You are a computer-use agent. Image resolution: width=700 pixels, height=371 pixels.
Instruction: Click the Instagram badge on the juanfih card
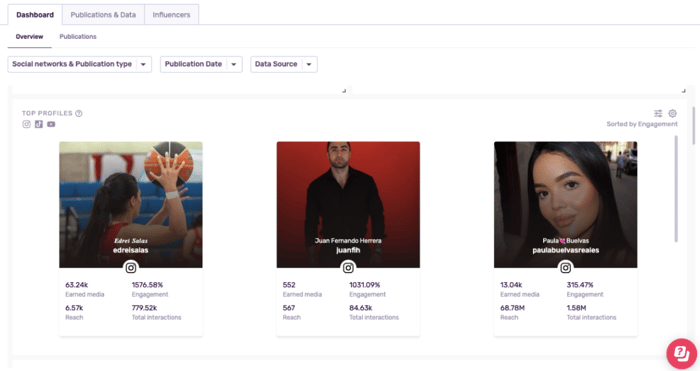click(x=348, y=268)
